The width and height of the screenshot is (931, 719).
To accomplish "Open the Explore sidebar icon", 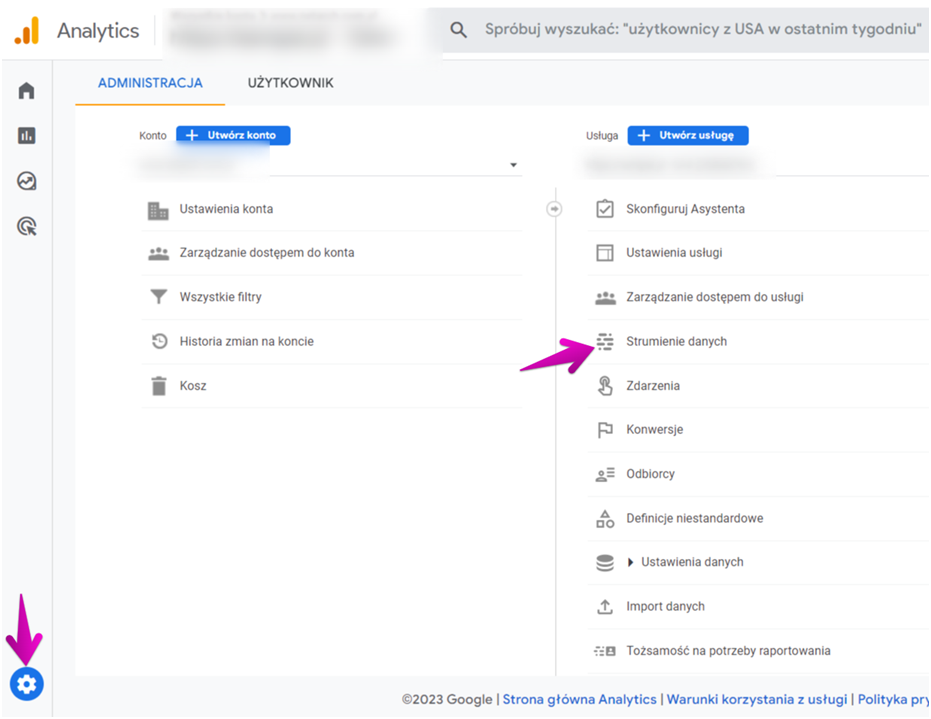I will point(26,181).
